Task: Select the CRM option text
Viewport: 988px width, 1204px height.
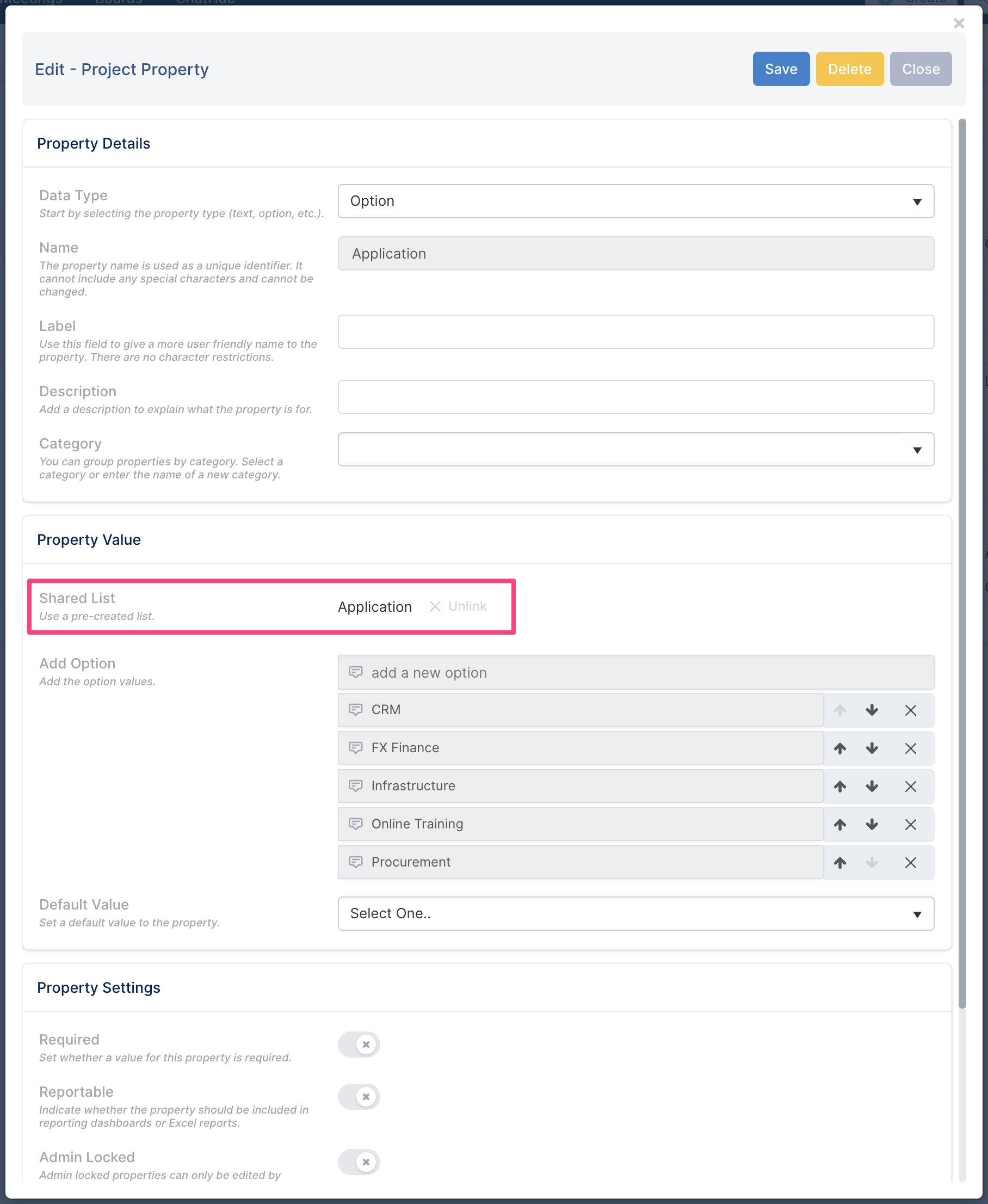Action: pyautogui.click(x=386, y=710)
